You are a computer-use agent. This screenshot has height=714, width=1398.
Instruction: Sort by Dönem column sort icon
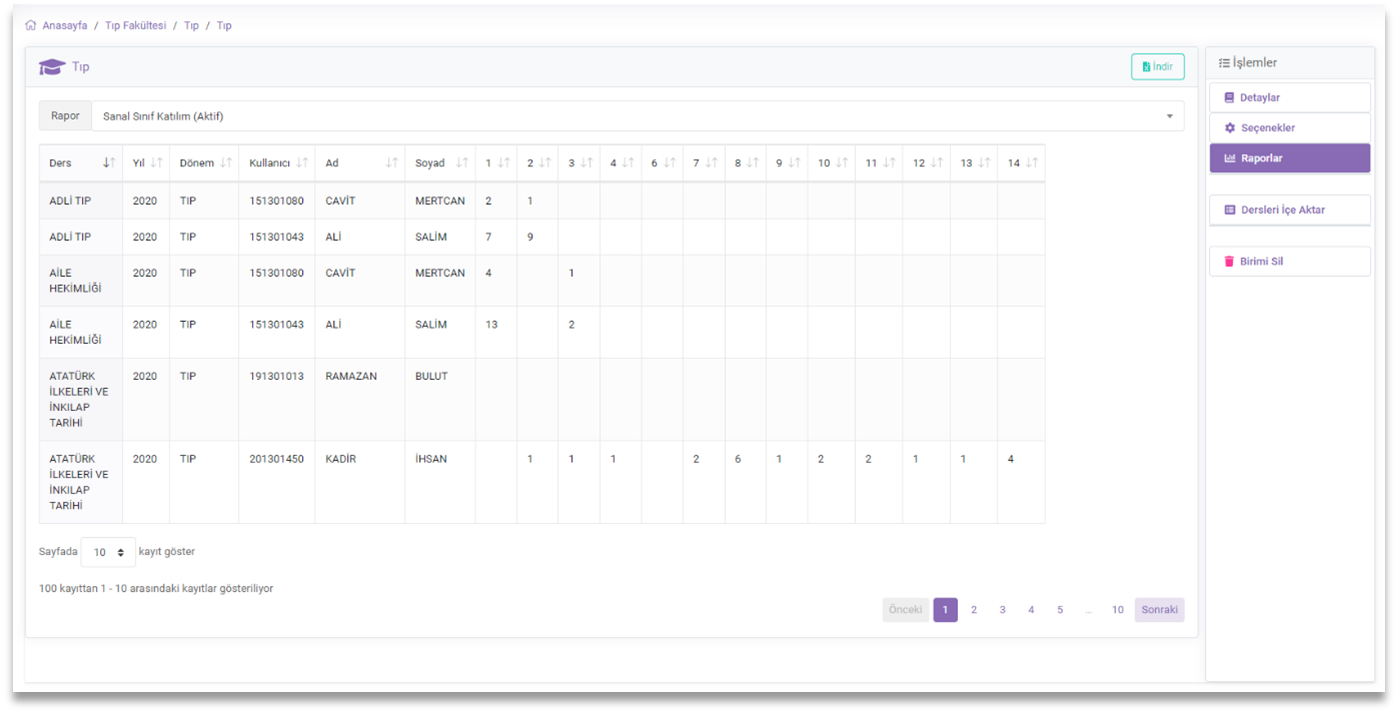[x=226, y=163]
